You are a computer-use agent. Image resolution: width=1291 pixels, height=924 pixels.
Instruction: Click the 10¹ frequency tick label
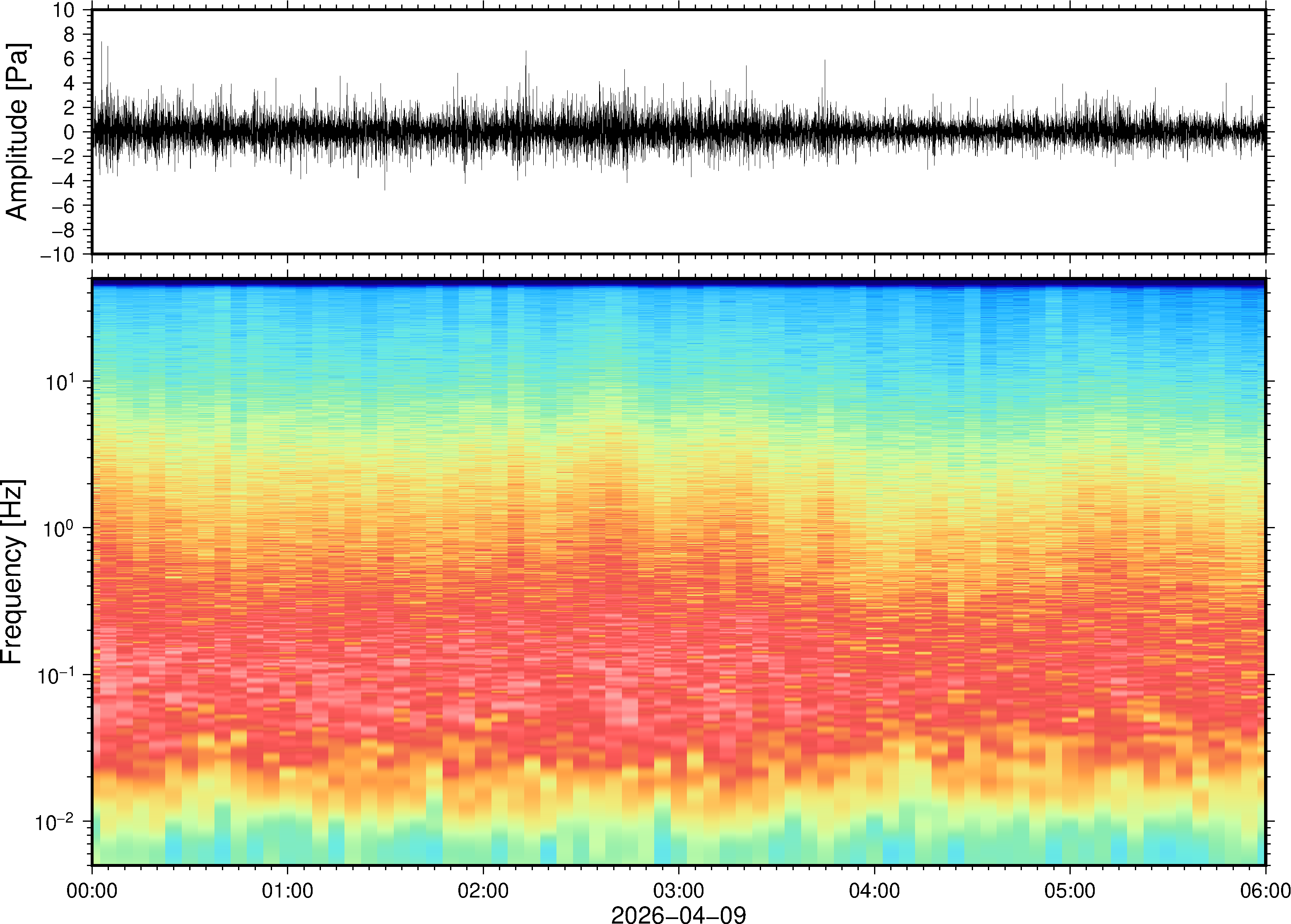pos(60,382)
